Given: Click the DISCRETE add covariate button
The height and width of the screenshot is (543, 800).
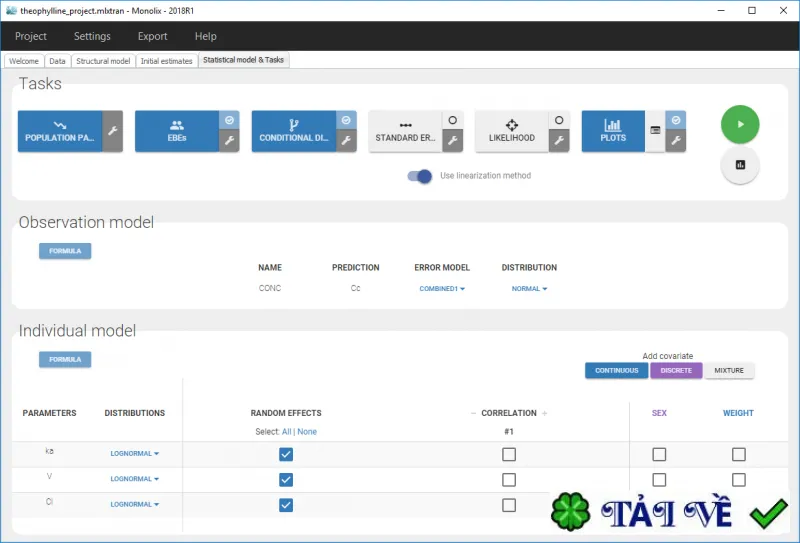Looking at the screenshot, I should pos(676,371).
